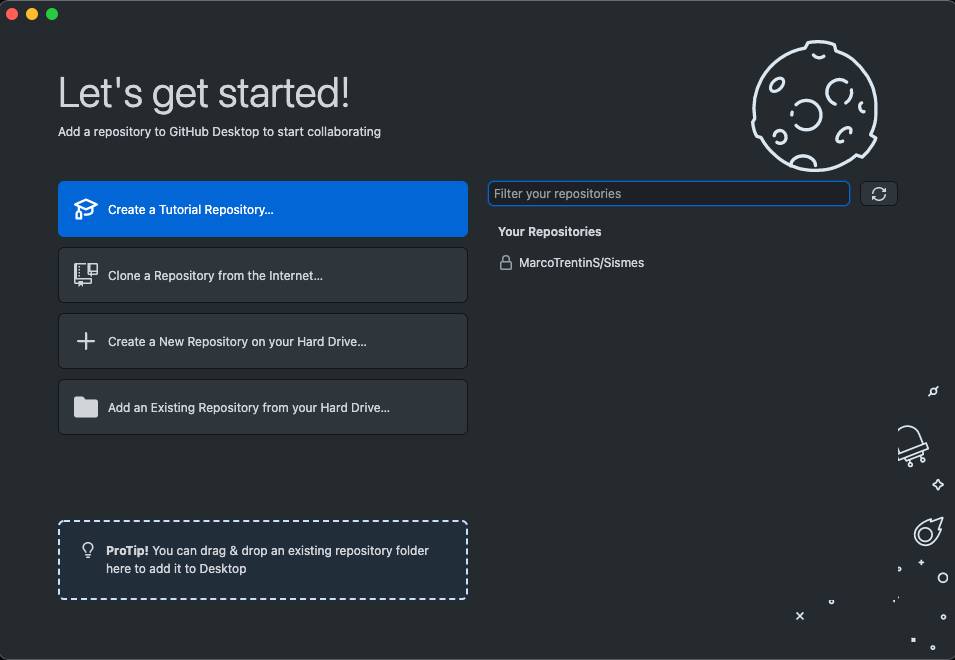Minimize the window with the yellow button
The image size is (955, 660).
pos(32,13)
